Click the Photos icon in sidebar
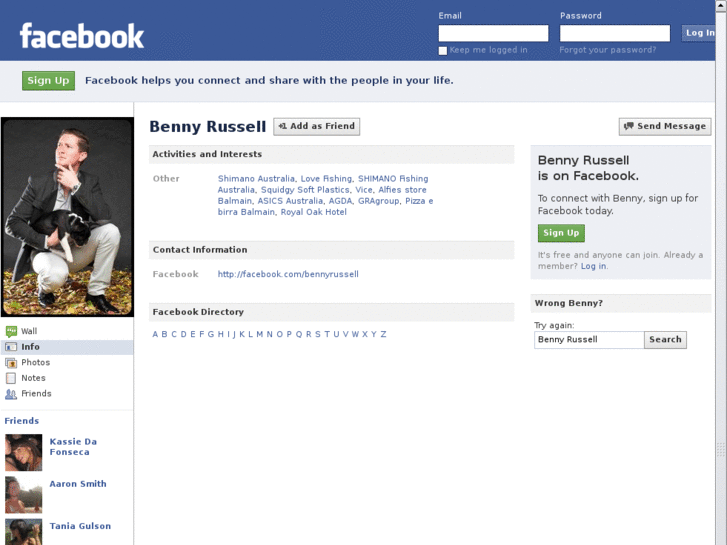 click(x=11, y=363)
